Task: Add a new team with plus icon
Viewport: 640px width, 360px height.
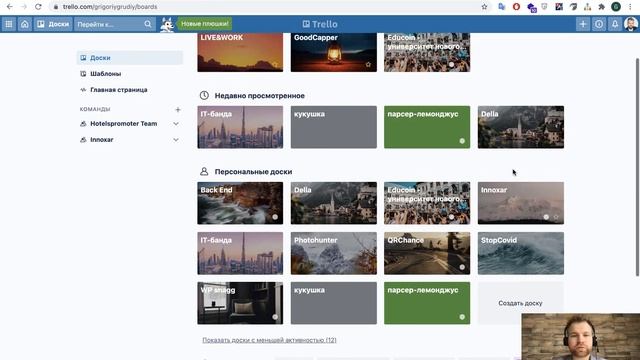Action: click(178, 109)
